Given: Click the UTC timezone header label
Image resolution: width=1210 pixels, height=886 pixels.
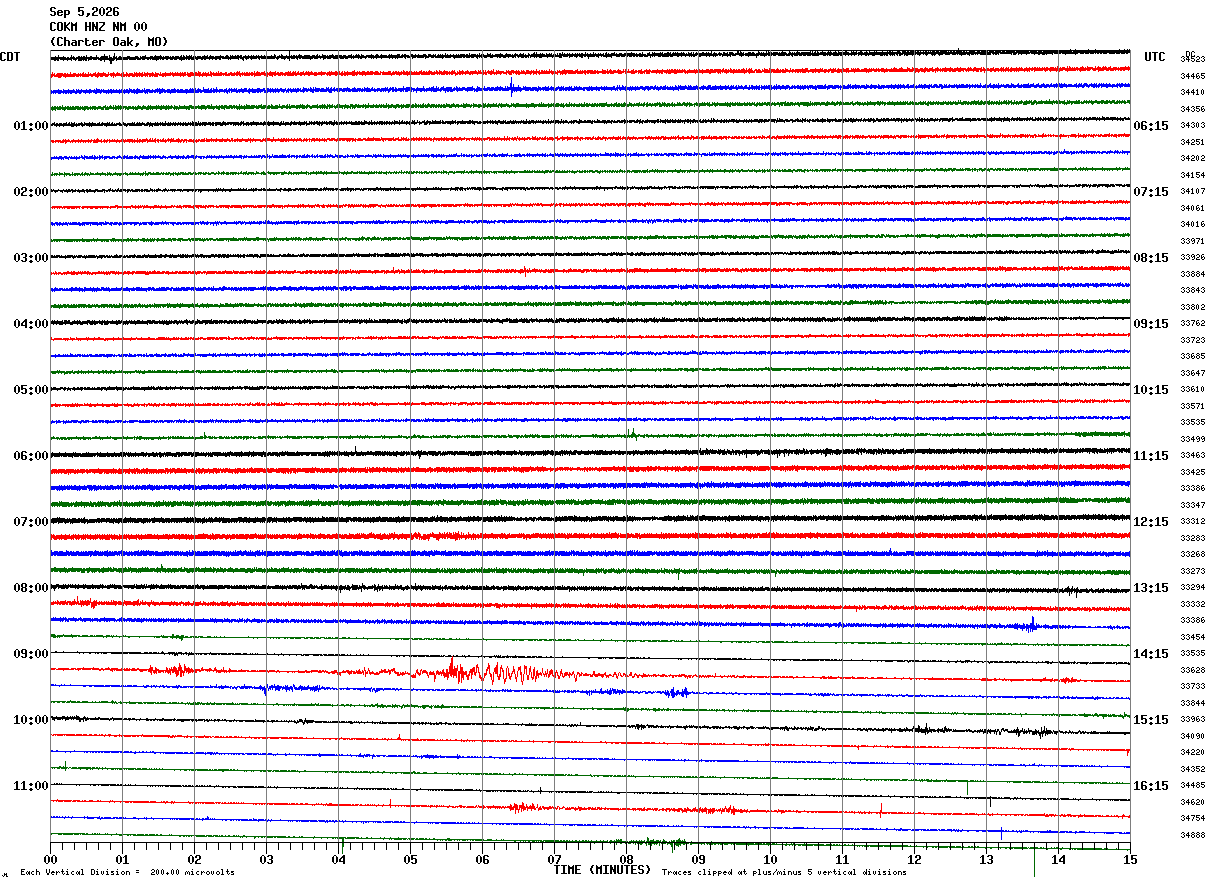Looking at the screenshot, I should click(x=1155, y=56).
